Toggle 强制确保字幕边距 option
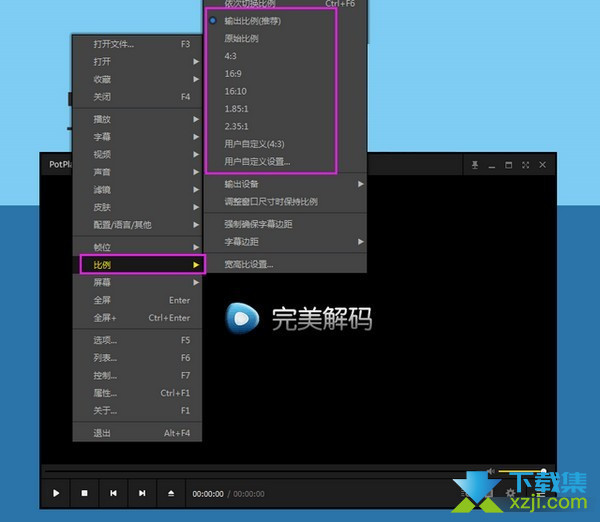The image size is (600, 522). coord(285,224)
